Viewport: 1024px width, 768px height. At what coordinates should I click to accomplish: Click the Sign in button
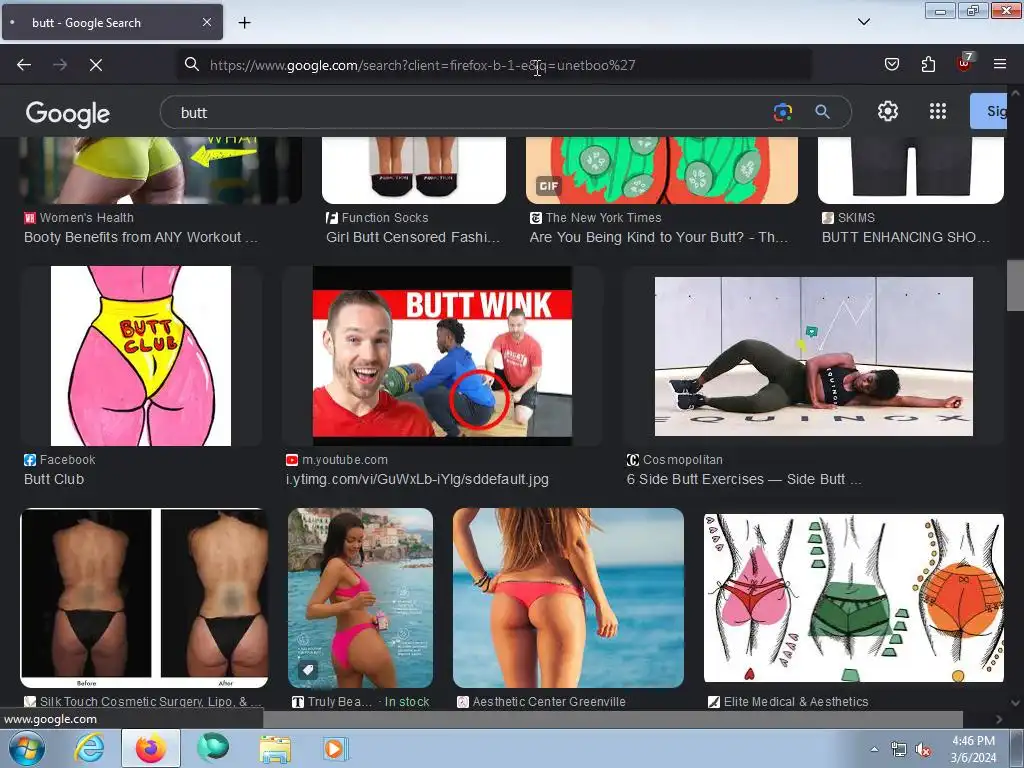pos(989,111)
